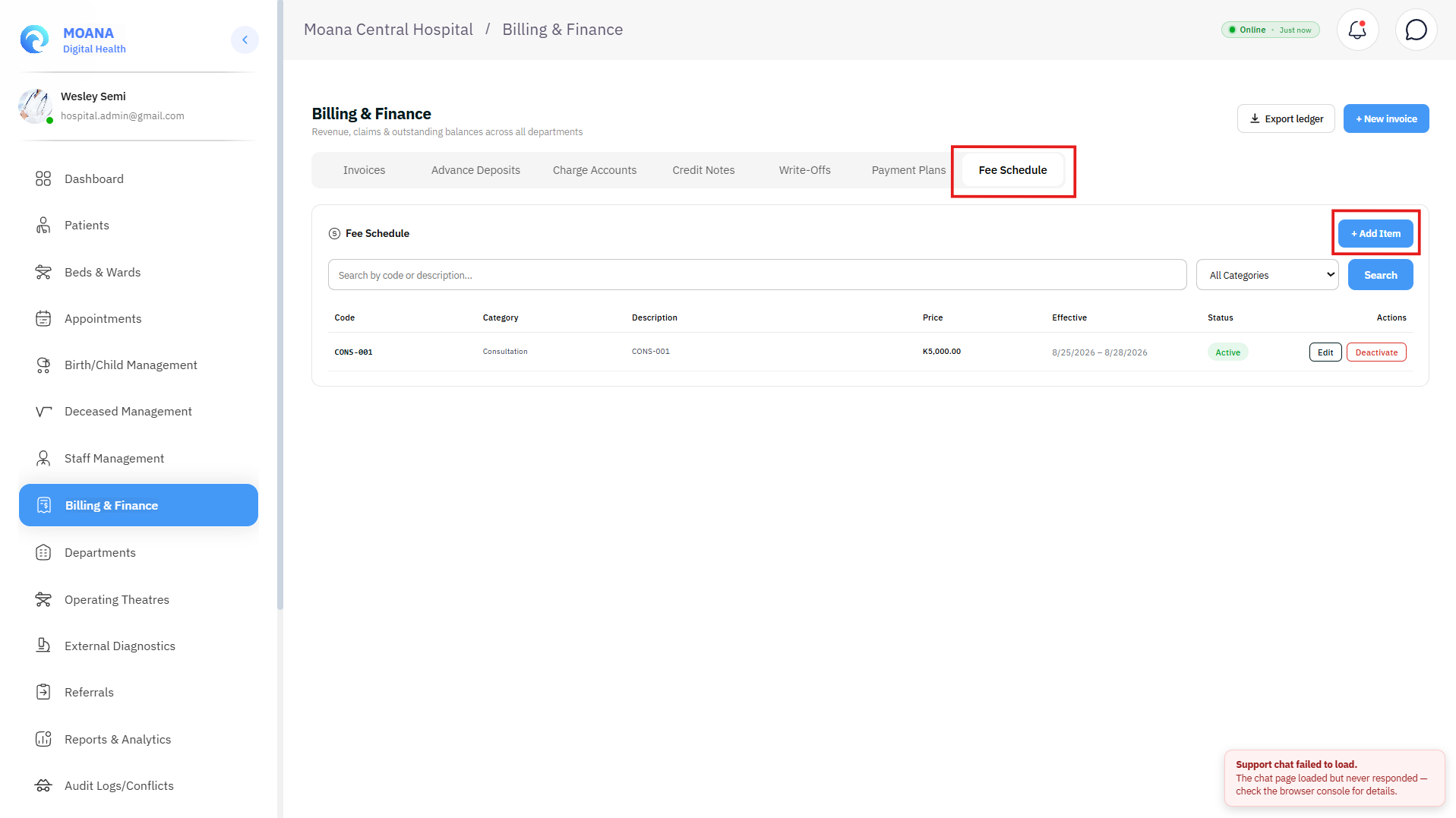This screenshot has height=818, width=1456.
Task: Click the Reports & Analytics chart icon
Action: point(43,739)
